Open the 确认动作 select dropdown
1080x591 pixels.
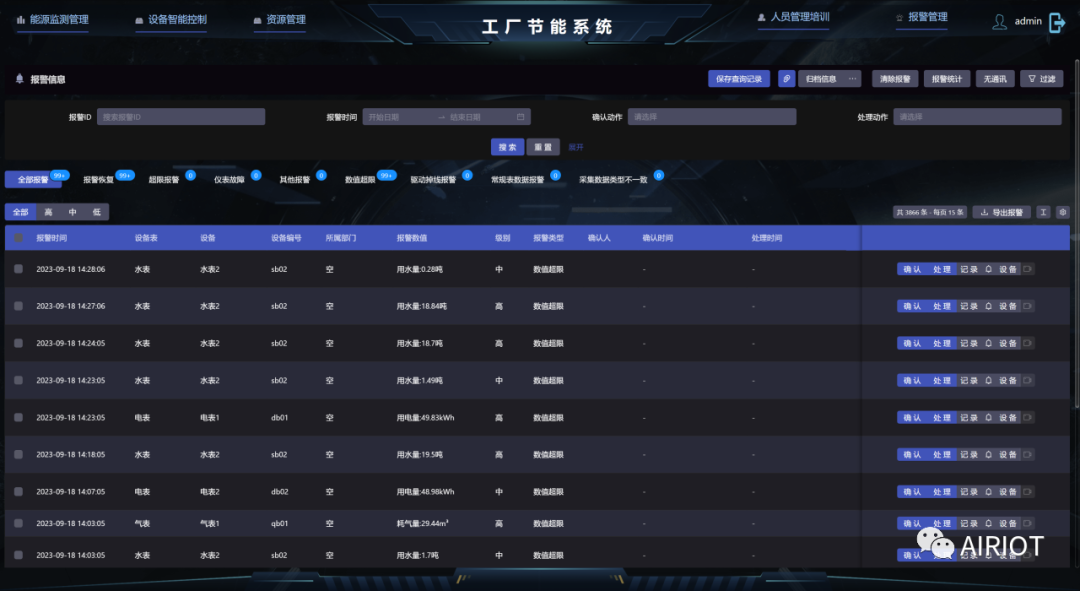[x=712, y=117]
